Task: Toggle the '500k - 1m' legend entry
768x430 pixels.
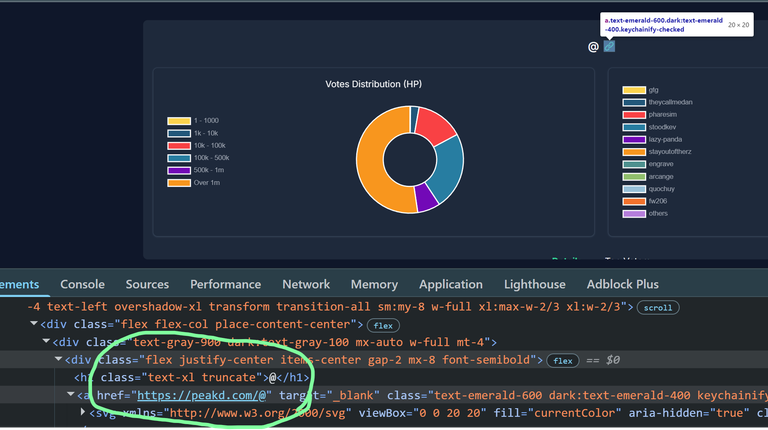Action: coord(195,170)
